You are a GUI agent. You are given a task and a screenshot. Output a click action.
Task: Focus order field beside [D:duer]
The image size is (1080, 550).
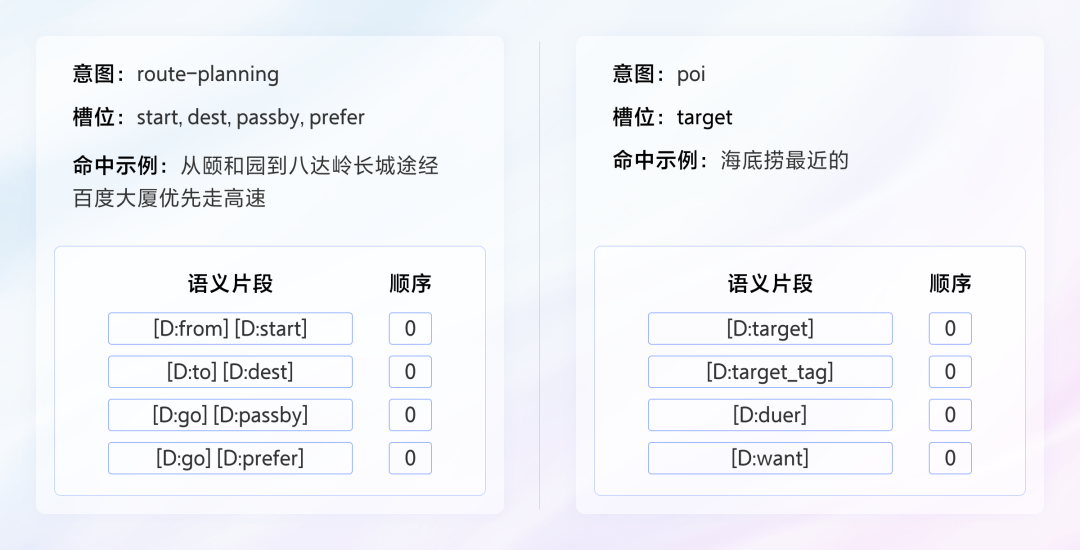950,415
